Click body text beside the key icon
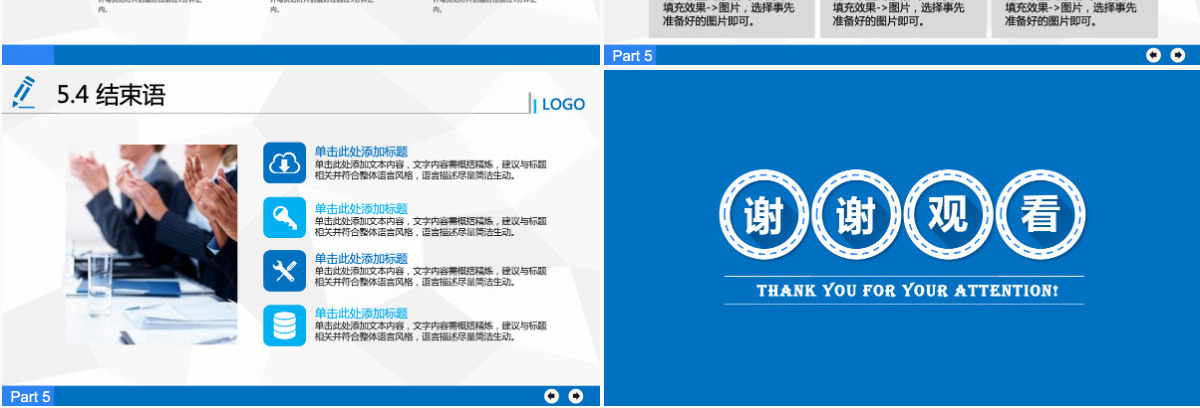 pyautogui.click(x=431, y=226)
